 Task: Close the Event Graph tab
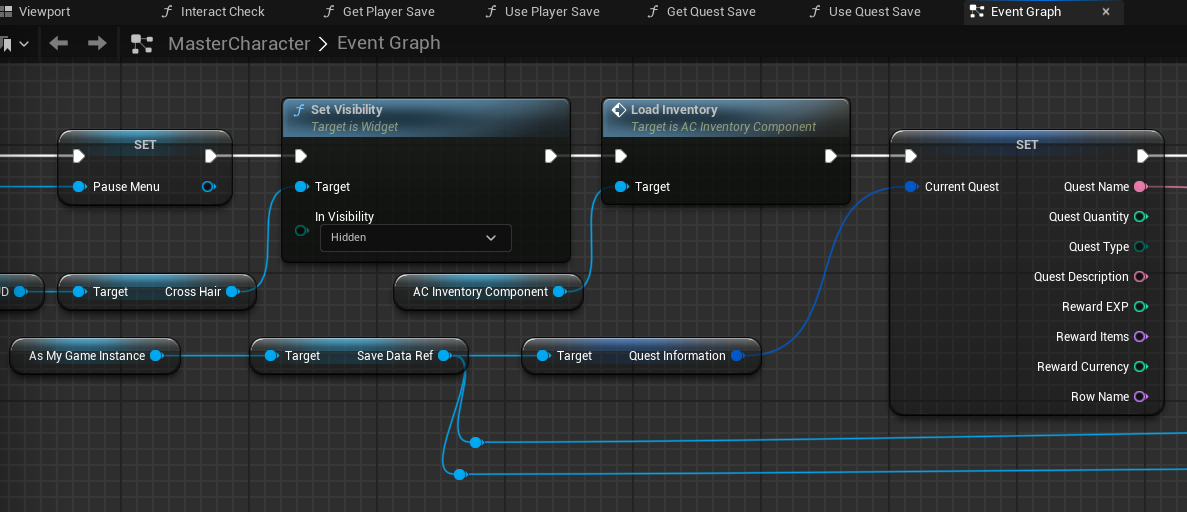tap(1106, 11)
